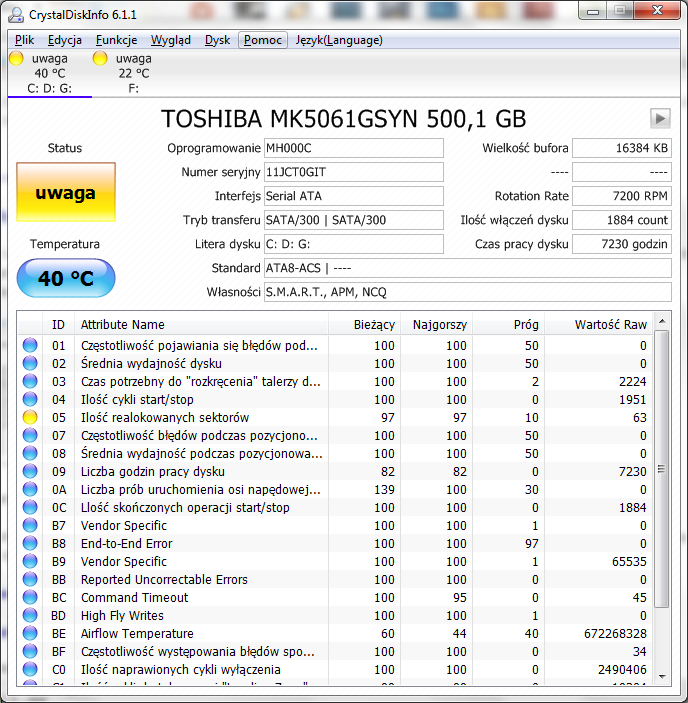This screenshot has height=703, width=688.
Task: Click the status circle for attribute 0A
Action: [x=30, y=489]
